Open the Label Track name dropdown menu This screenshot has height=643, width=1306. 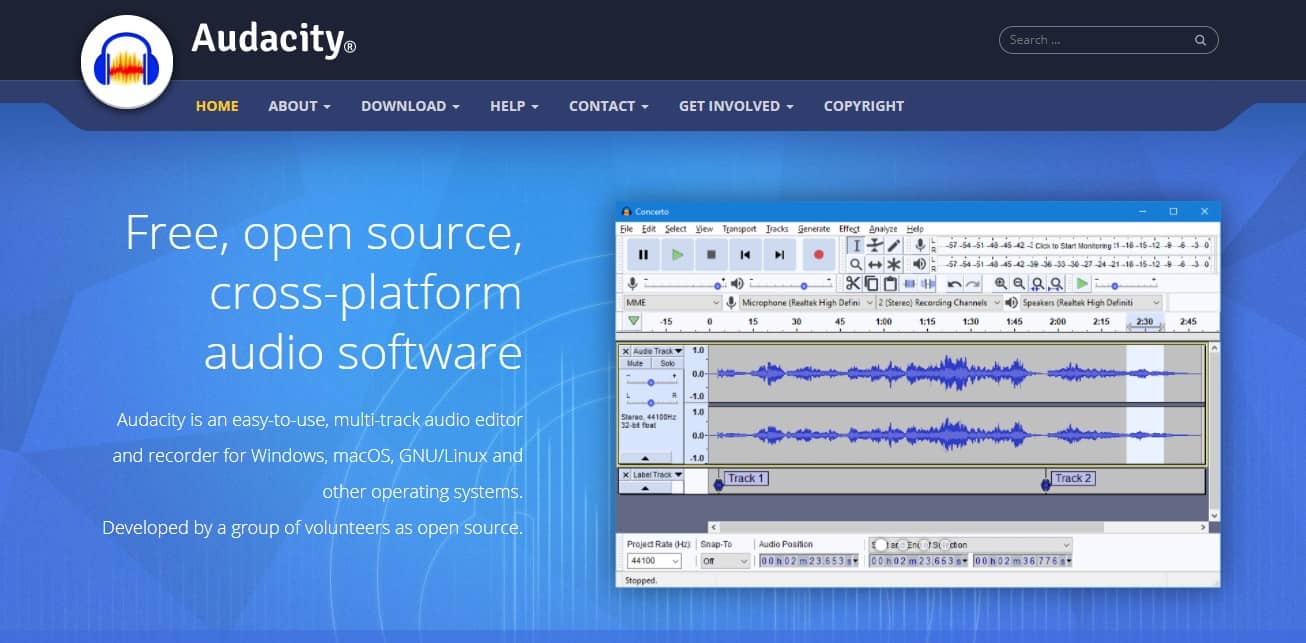pos(658,474)
